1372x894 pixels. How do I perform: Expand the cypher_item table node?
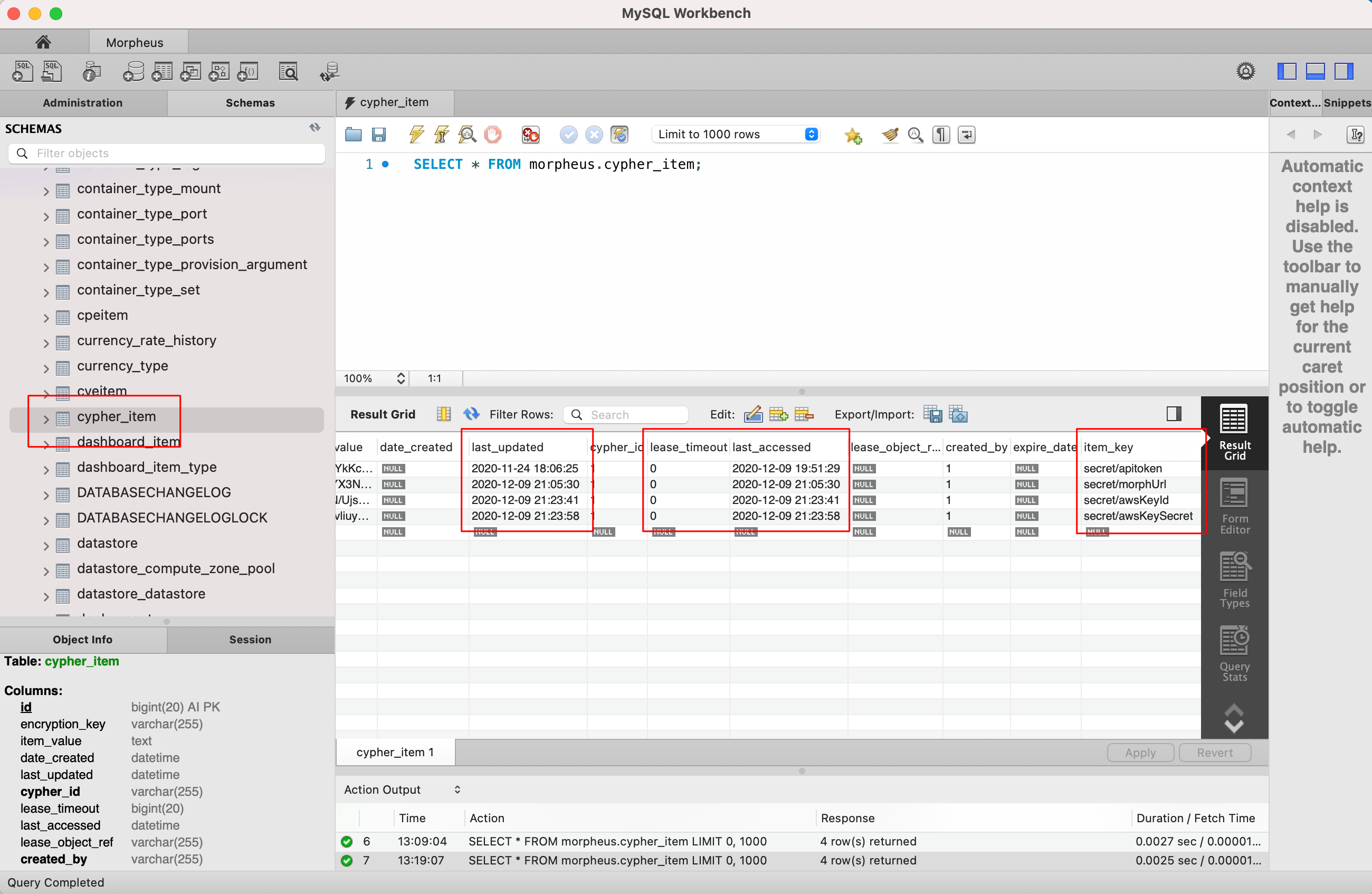coord(45,416)
